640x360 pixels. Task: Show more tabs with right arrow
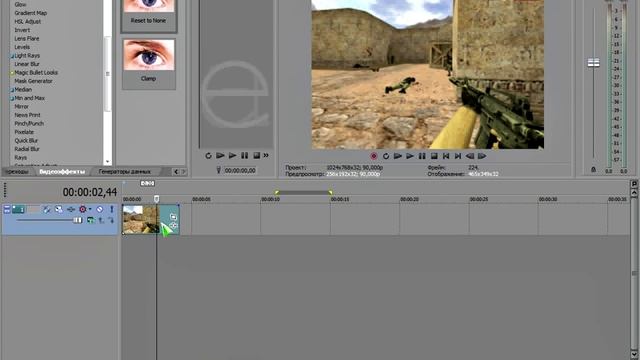[184, 172]
